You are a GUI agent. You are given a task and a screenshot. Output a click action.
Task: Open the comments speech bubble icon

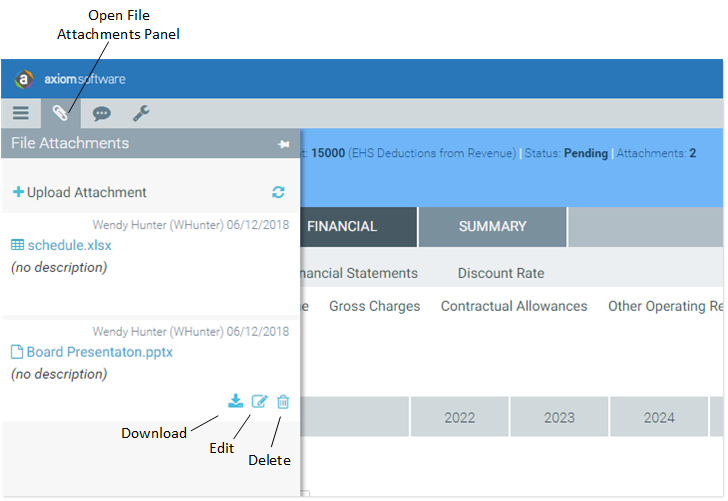pos(101,113)
